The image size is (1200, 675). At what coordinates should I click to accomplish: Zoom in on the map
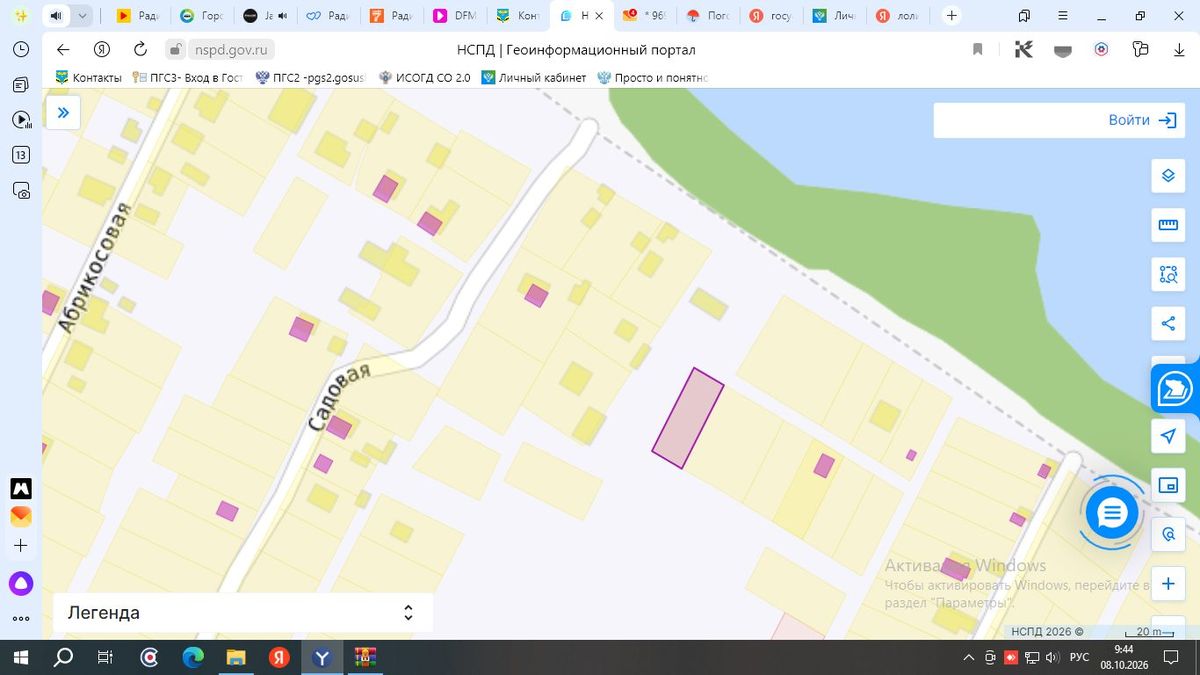[1168, 584]
